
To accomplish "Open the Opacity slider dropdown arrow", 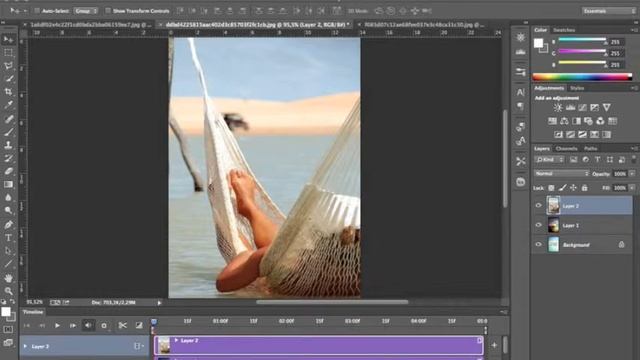I will 632,173.
